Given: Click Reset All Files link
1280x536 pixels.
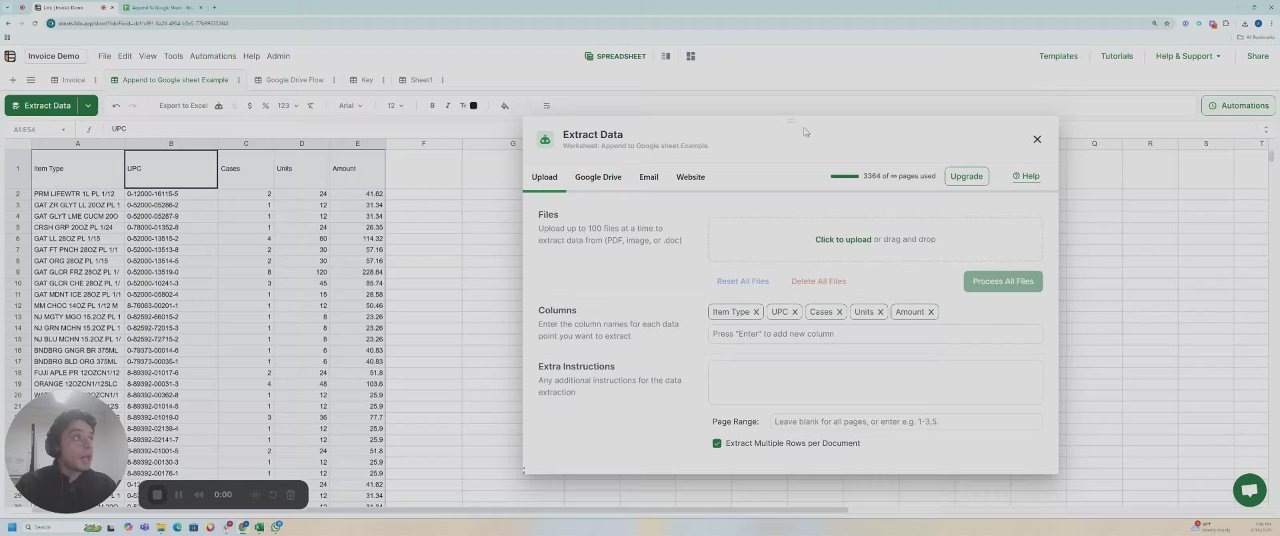Looking at the screenshot, I should coord(743,281).
